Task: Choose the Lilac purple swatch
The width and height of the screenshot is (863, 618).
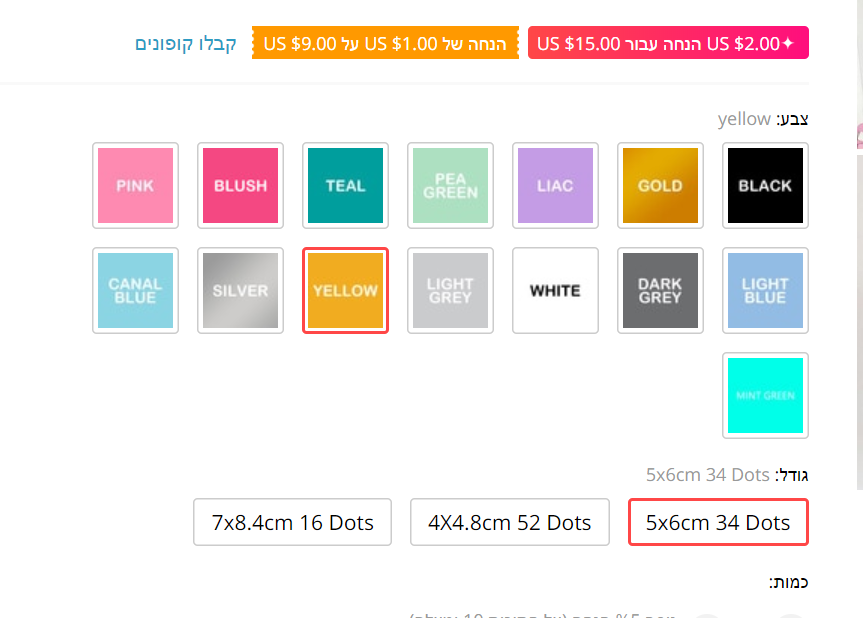Action: coord(555,185)
